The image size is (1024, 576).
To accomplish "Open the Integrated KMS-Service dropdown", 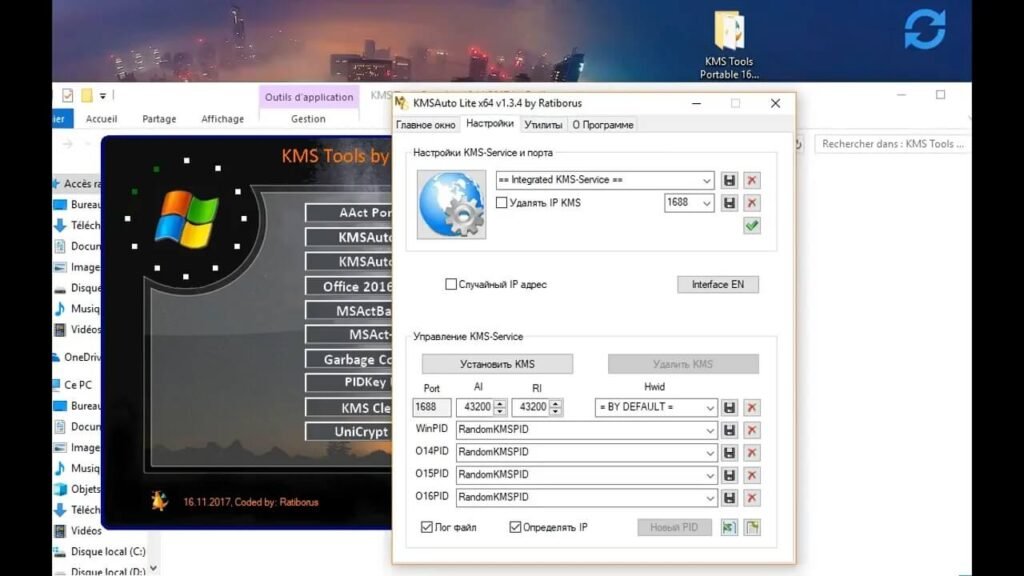I will click(706, 180).
